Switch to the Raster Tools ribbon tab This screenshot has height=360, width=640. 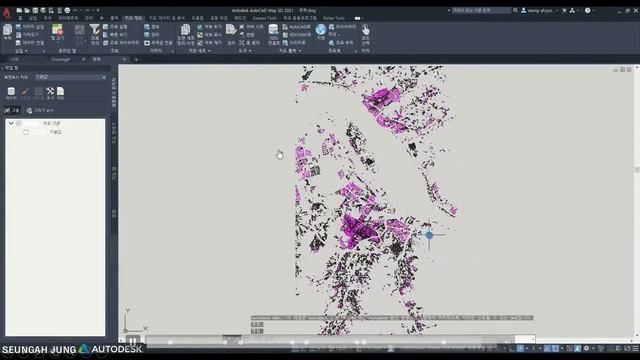point(333,18)
